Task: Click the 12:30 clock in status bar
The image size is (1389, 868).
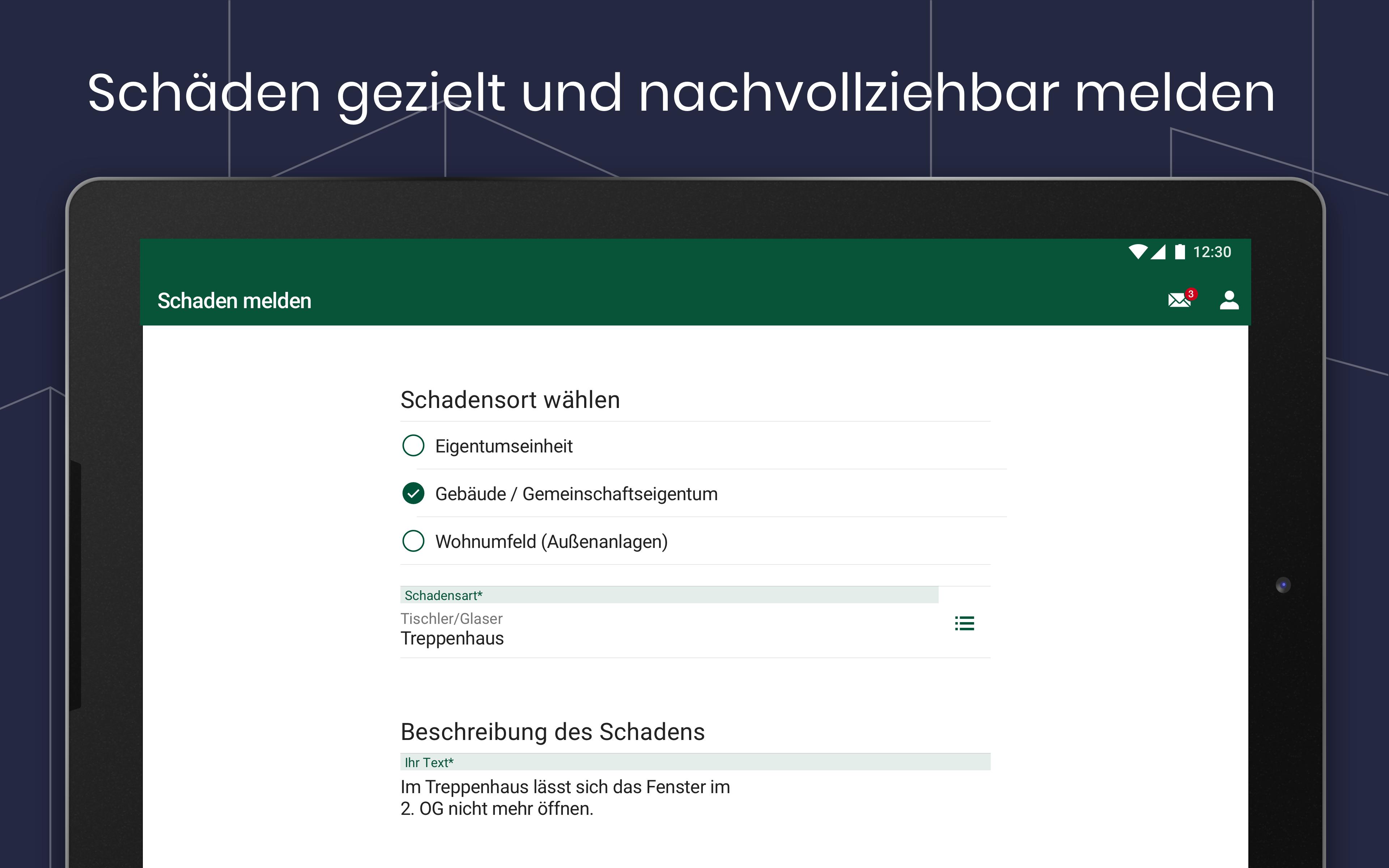Action: [x=1212, y=252]
